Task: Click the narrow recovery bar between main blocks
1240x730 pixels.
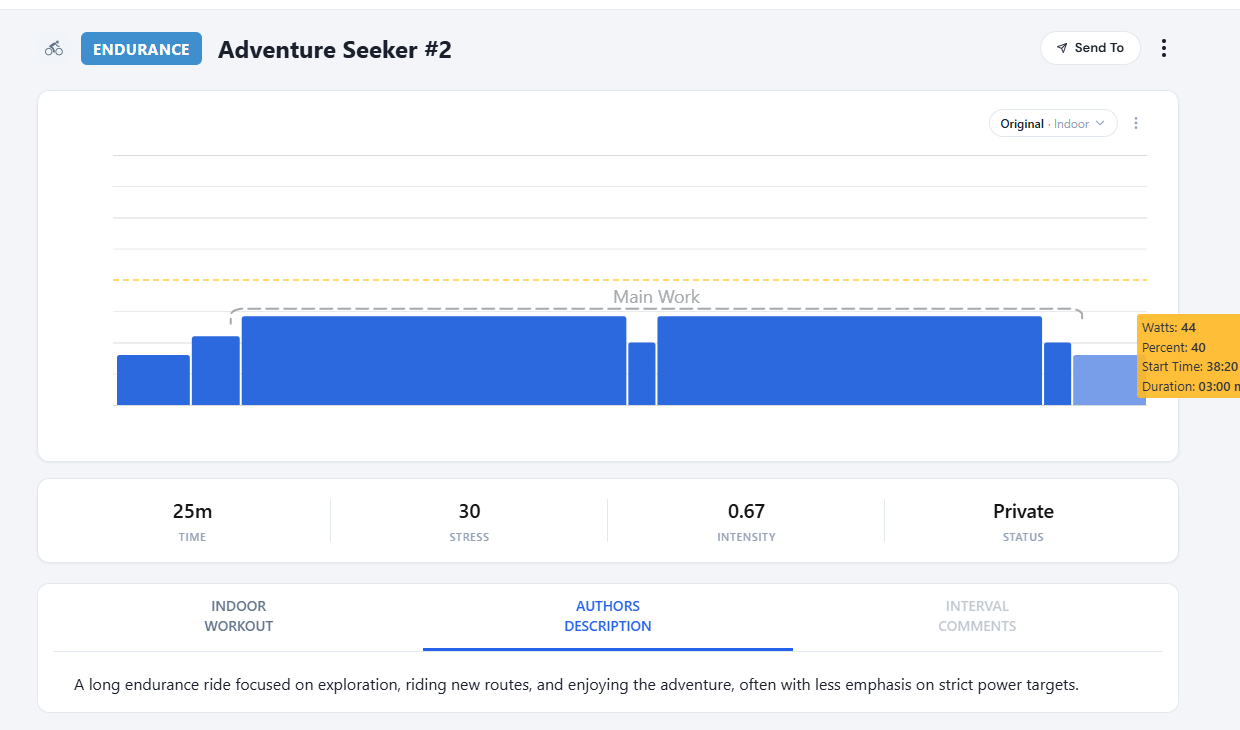Action: 642,374
